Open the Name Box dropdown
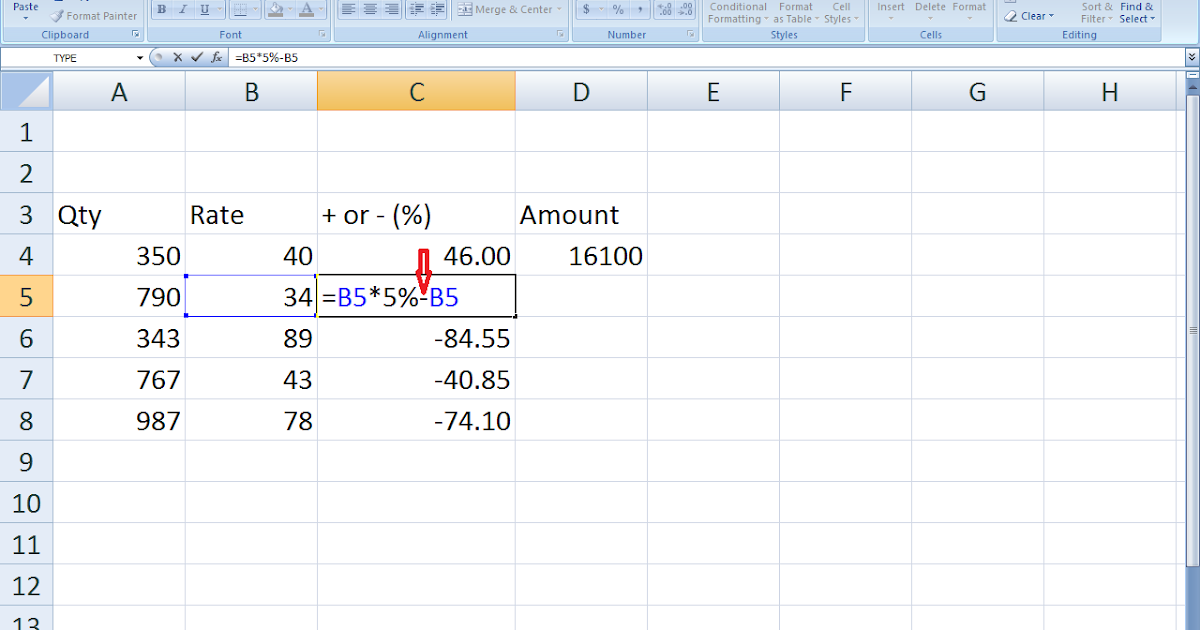Screen dimensions: 1200x630 click(138, 58)
